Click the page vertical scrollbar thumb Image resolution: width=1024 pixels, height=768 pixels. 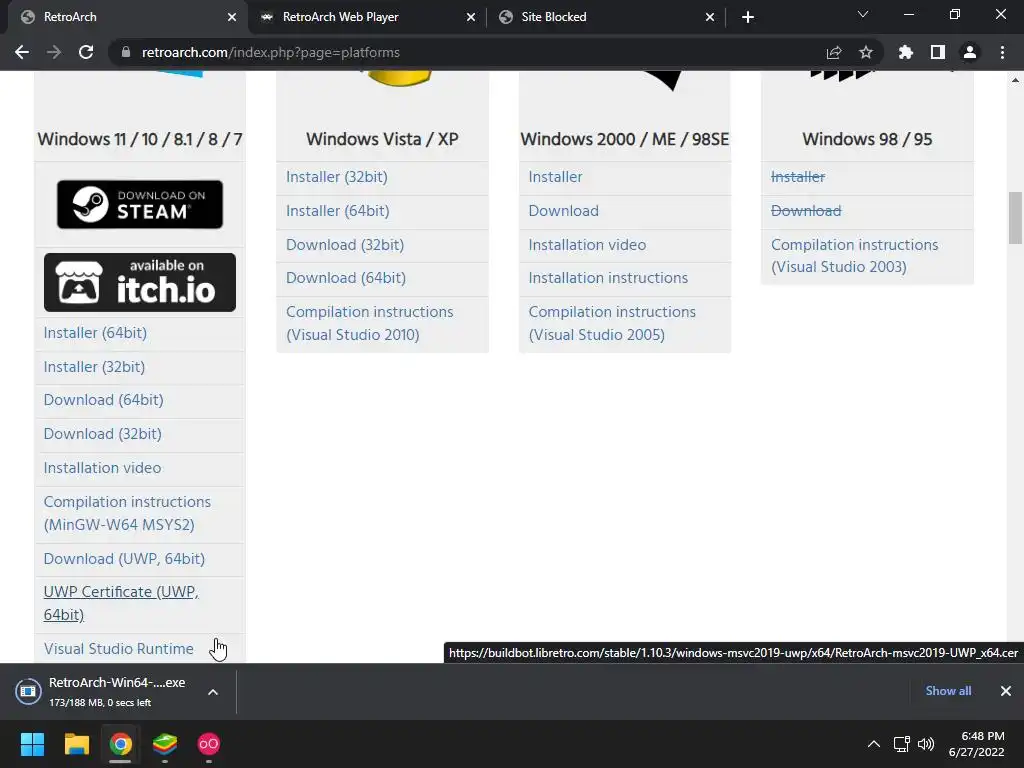(x=1015, y=217)
